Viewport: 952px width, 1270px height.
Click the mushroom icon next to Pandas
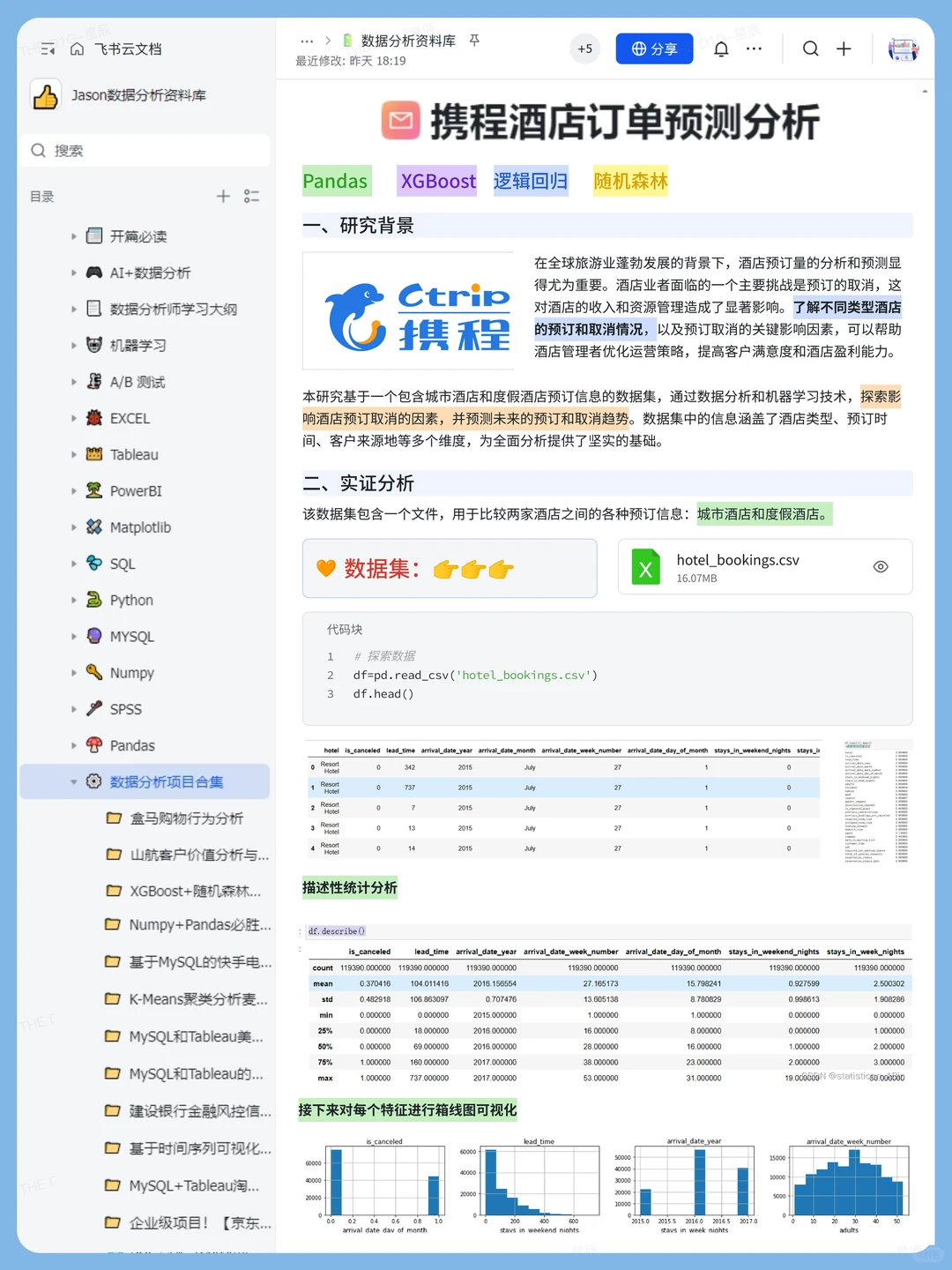click(x=94, y=744)
